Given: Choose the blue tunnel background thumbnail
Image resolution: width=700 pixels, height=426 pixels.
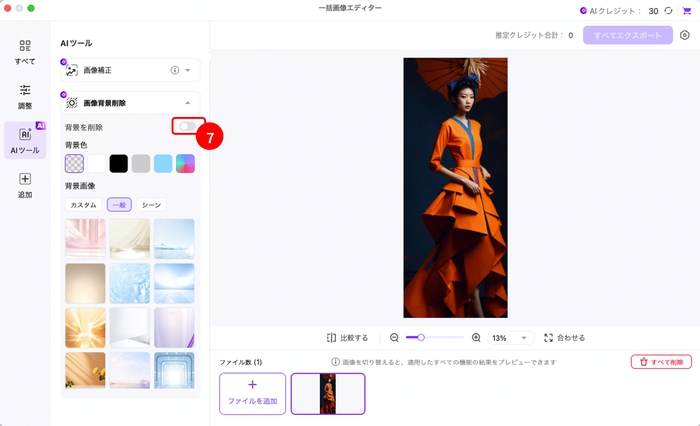Looking at the screenshot, I should [x=174, y=370].
